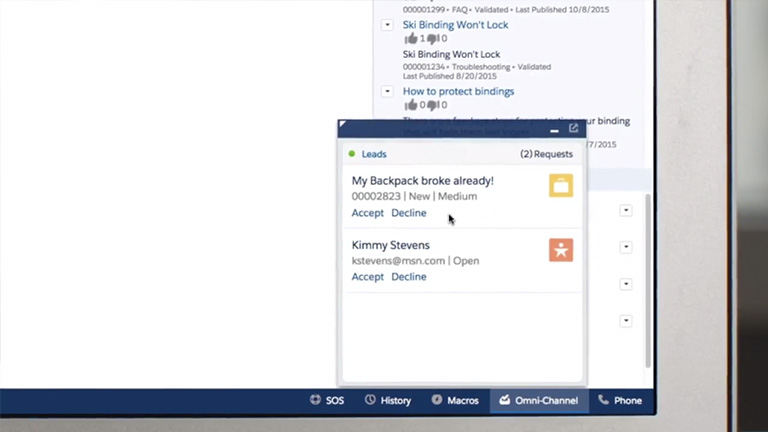Click the SOS lifebuoy icon in footer
This screenshot has height=432, width=768.
pos(315,400)
